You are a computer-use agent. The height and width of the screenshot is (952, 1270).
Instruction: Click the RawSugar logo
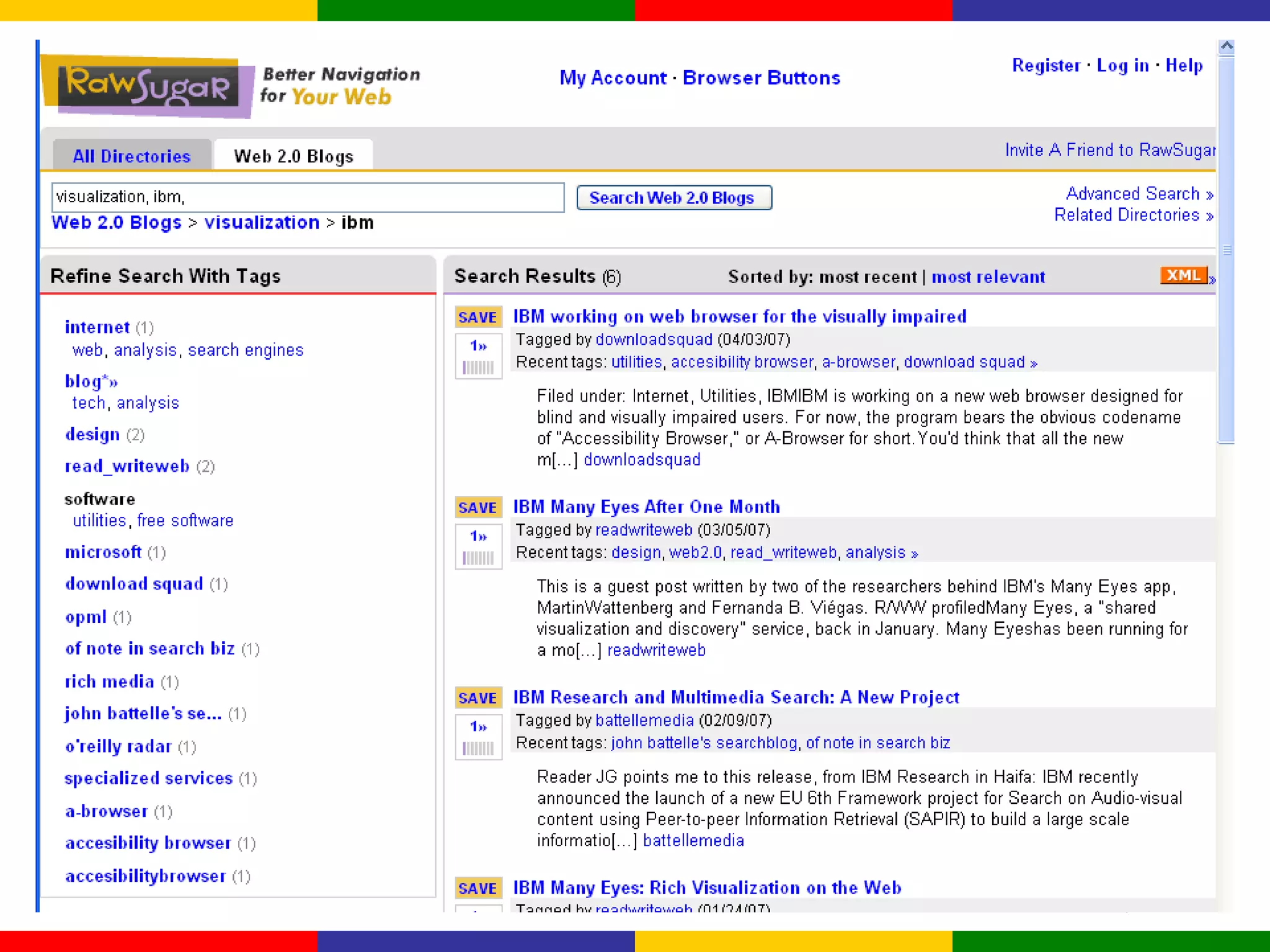148,86
